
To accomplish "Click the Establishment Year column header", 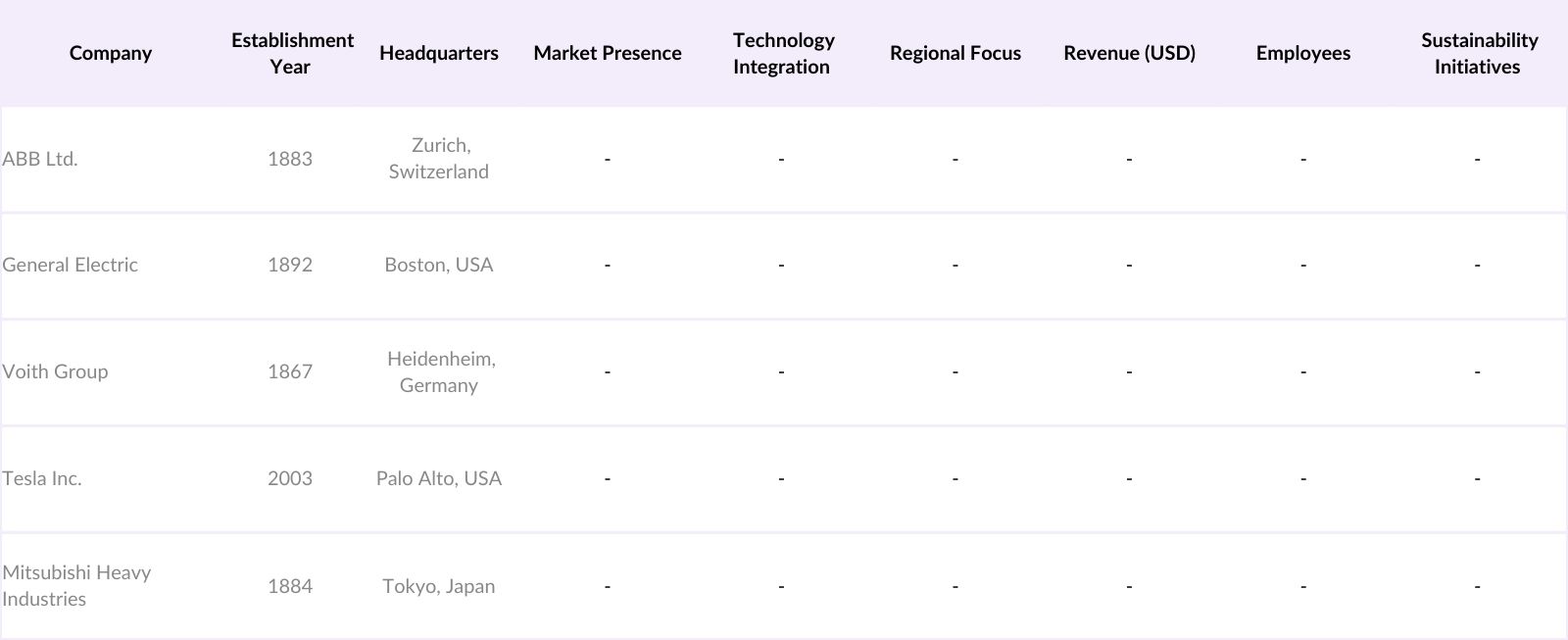I will pos(291,53).
